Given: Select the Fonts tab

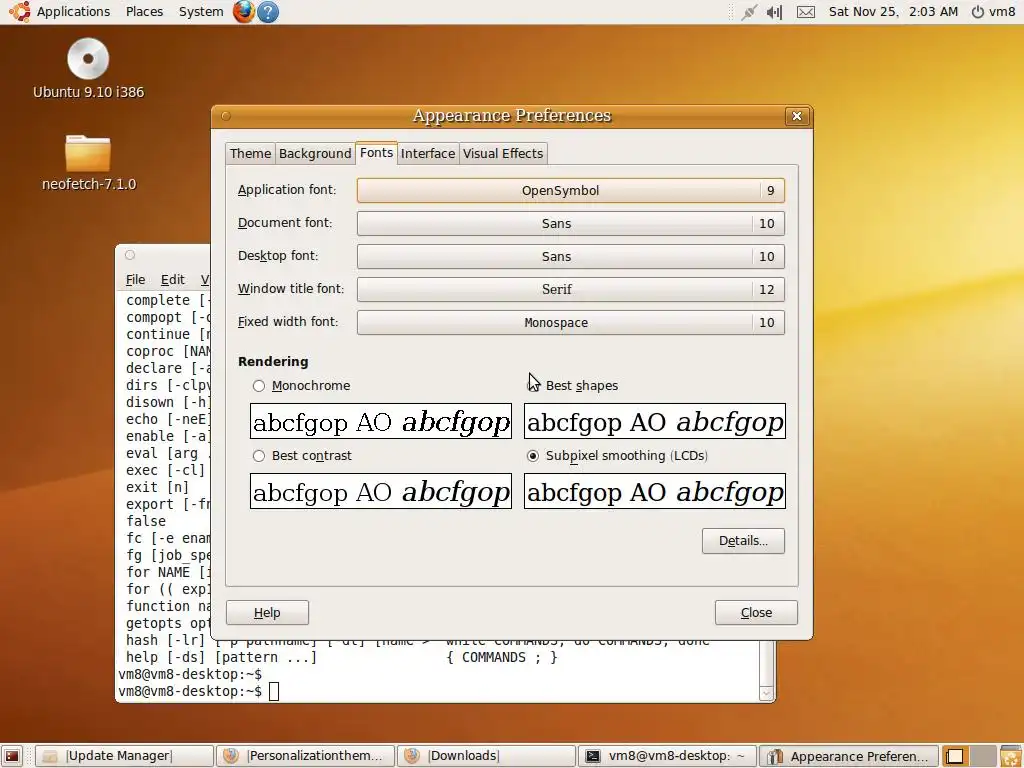Looking at the screenshot, I should tap(376, 153).
